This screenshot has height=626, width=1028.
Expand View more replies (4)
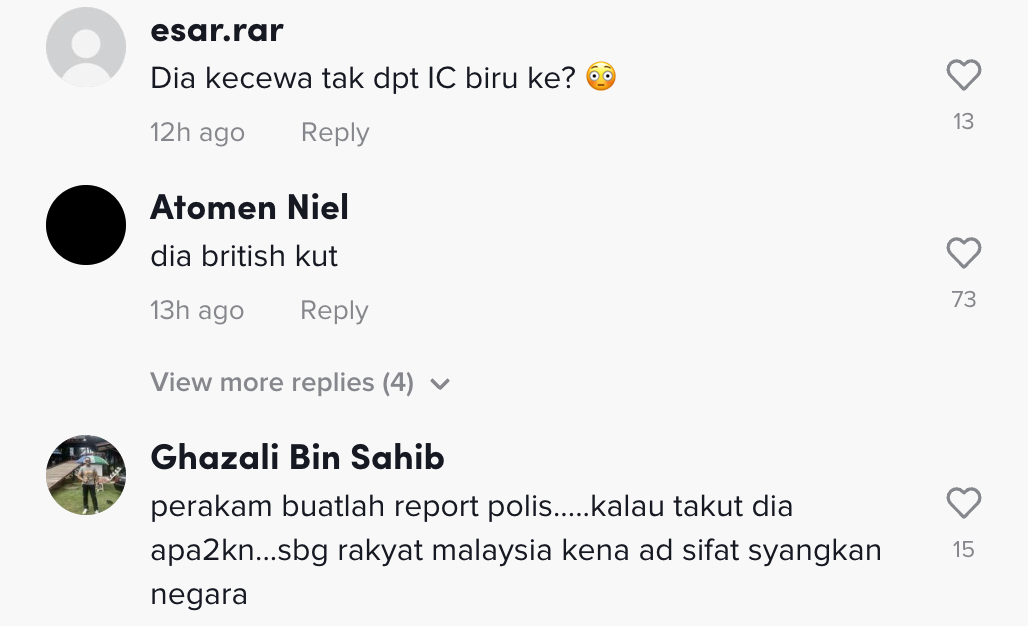[x=282, y=383]
